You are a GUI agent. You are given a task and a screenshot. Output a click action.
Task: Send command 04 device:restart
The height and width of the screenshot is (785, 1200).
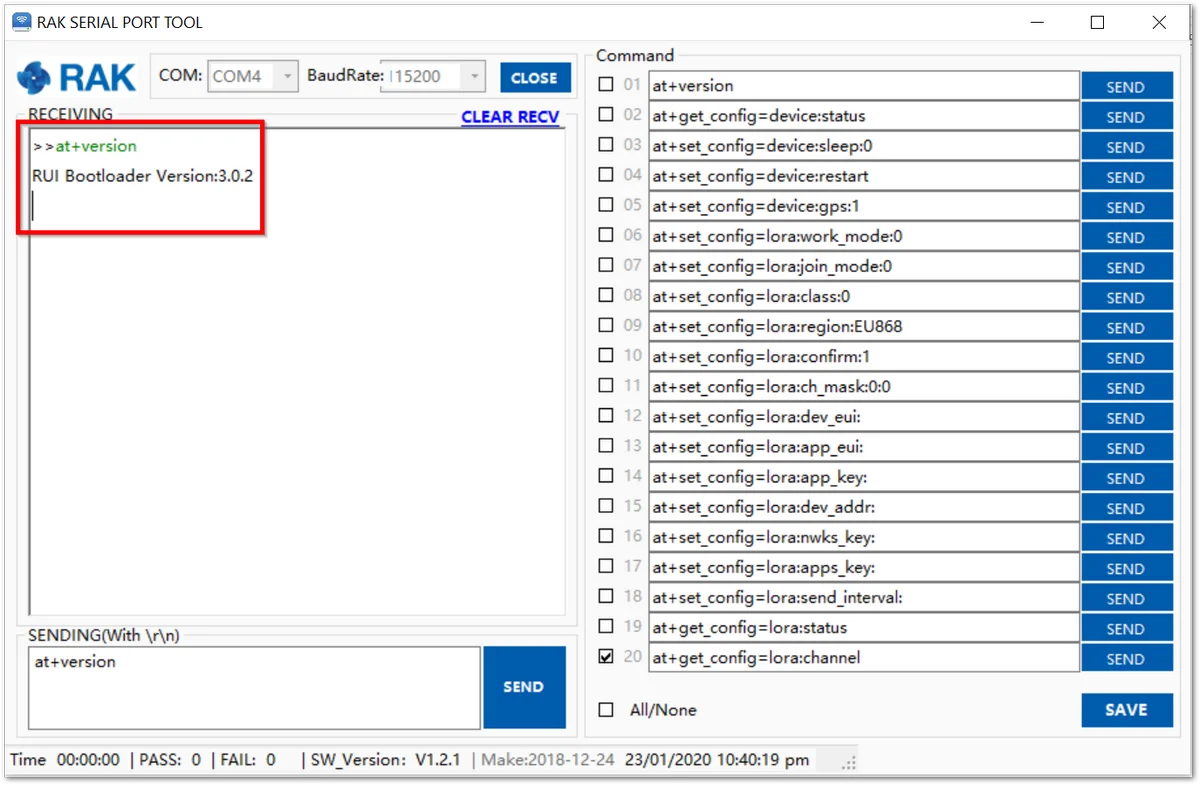(x=1126, y=176)
